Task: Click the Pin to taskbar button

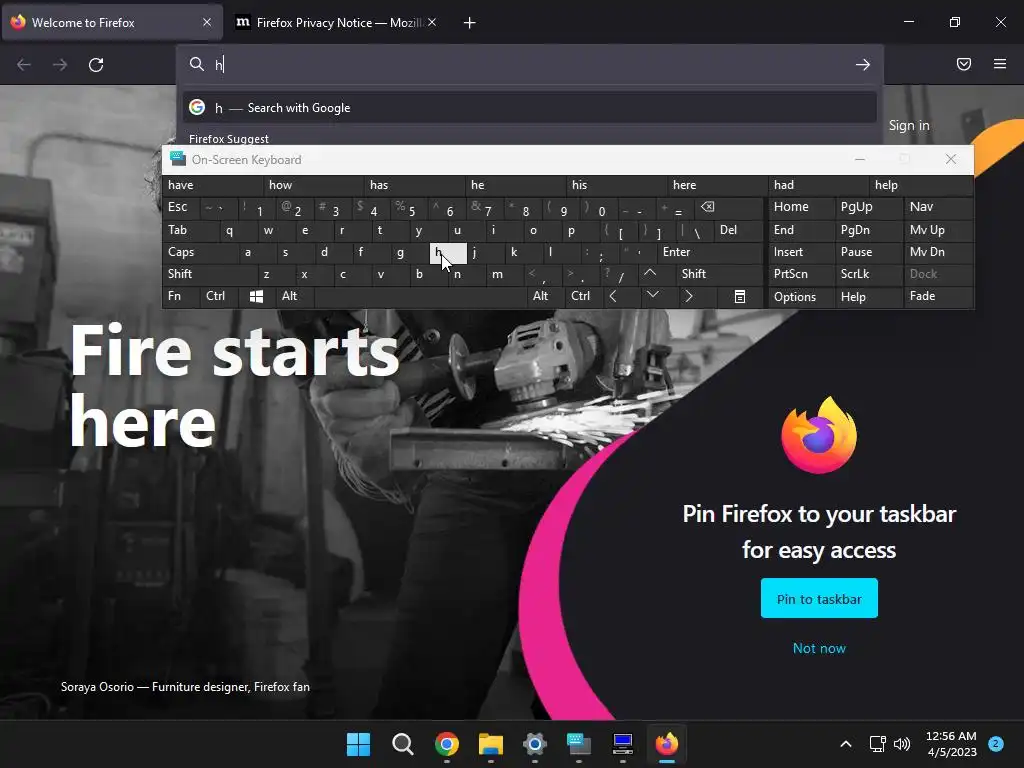Action: [819, 599]
